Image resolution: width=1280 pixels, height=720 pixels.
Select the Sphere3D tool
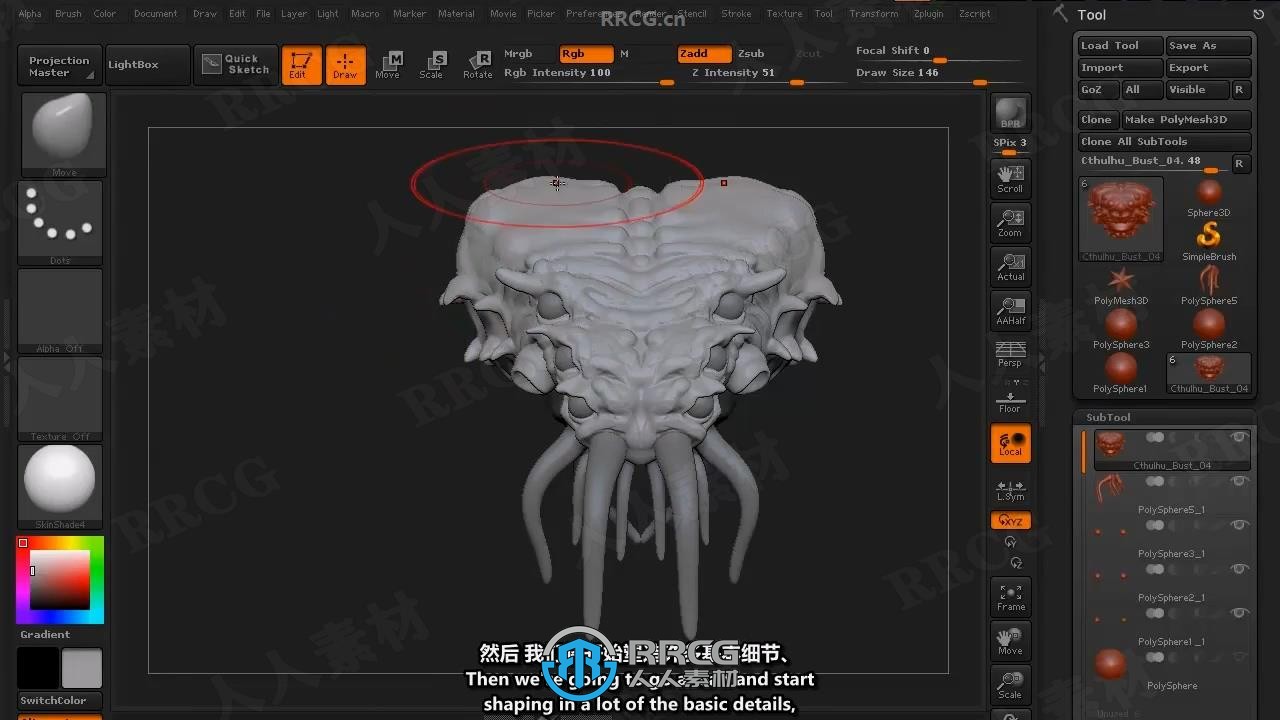pyautogui.click(x=1209, y=198)
